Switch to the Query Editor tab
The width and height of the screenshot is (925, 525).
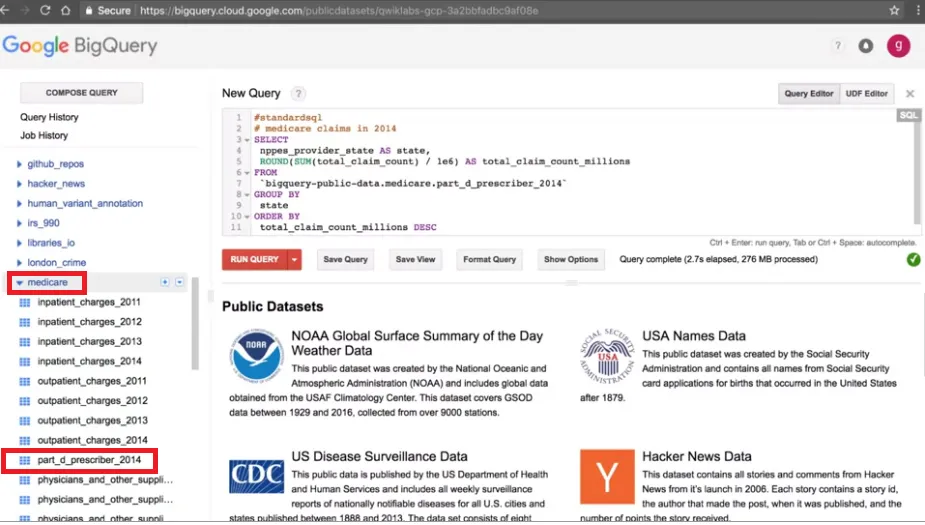(809, 93)
